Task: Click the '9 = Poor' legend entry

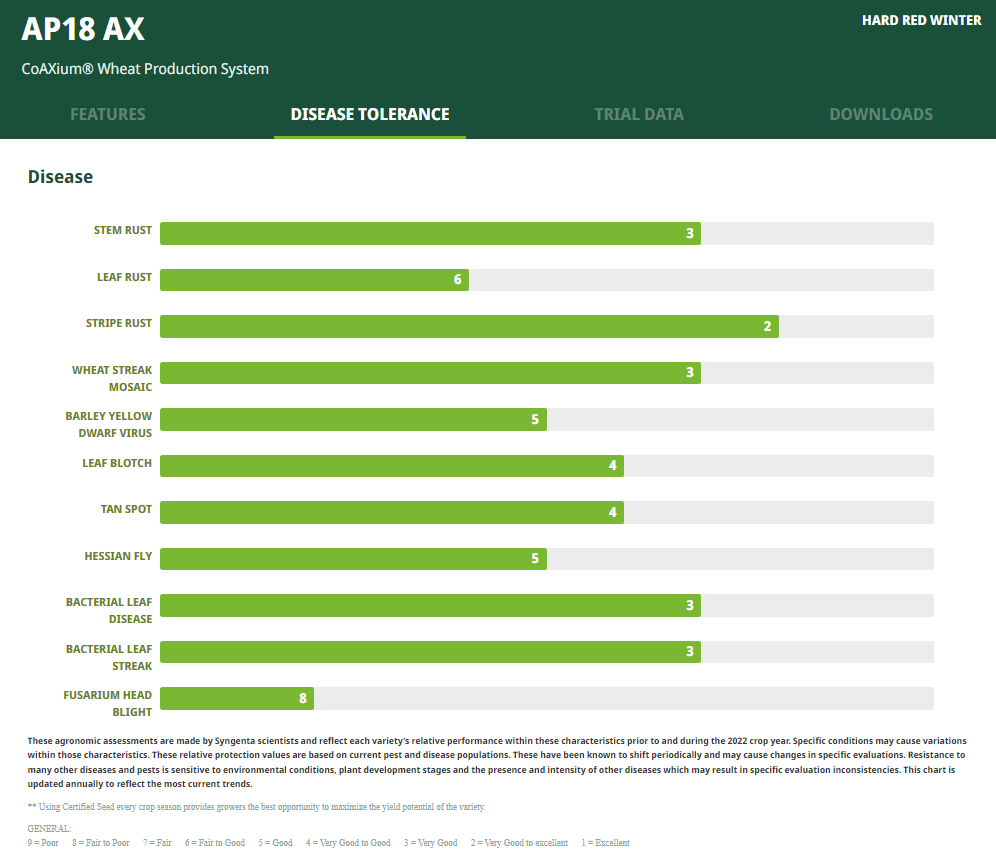Action: point(43,843)
